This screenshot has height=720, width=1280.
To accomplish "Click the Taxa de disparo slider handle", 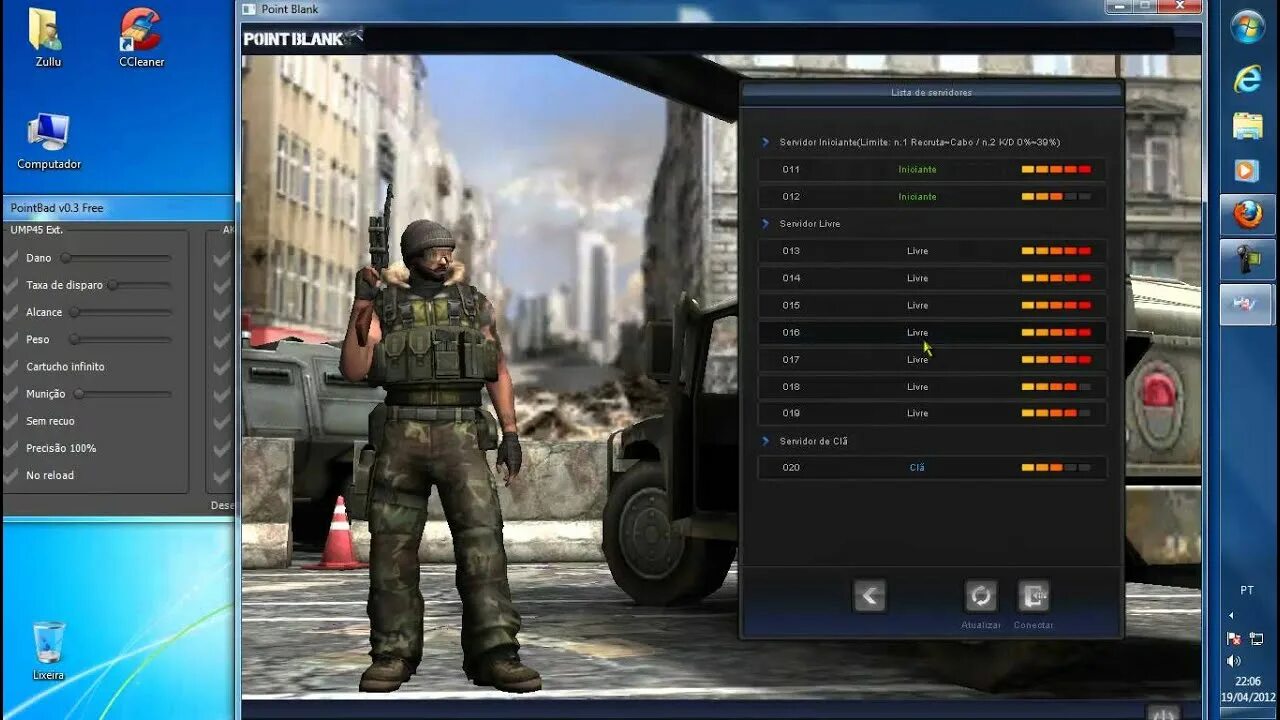I will click(113, 285).
